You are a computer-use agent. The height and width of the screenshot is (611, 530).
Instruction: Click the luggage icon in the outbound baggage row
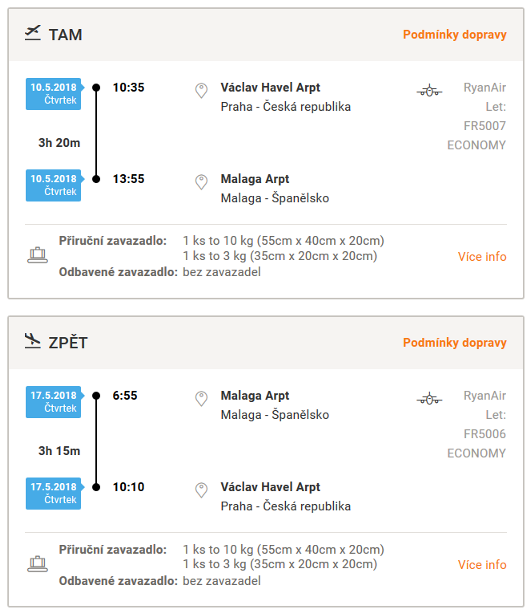pos(37,255)
